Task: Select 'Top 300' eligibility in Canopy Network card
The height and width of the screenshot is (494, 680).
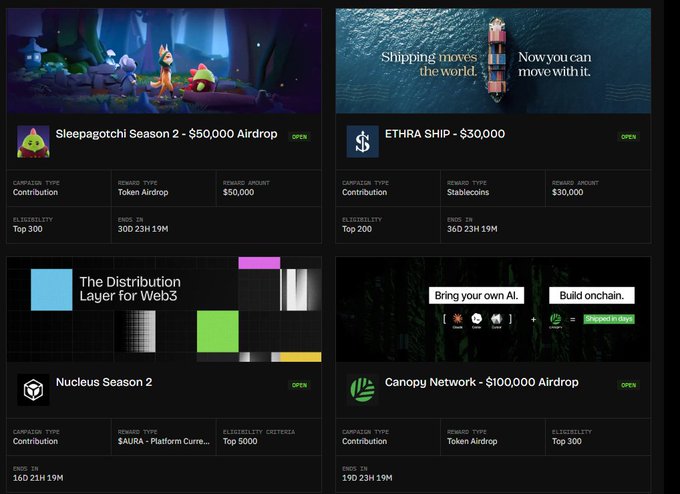Action: 567,441
